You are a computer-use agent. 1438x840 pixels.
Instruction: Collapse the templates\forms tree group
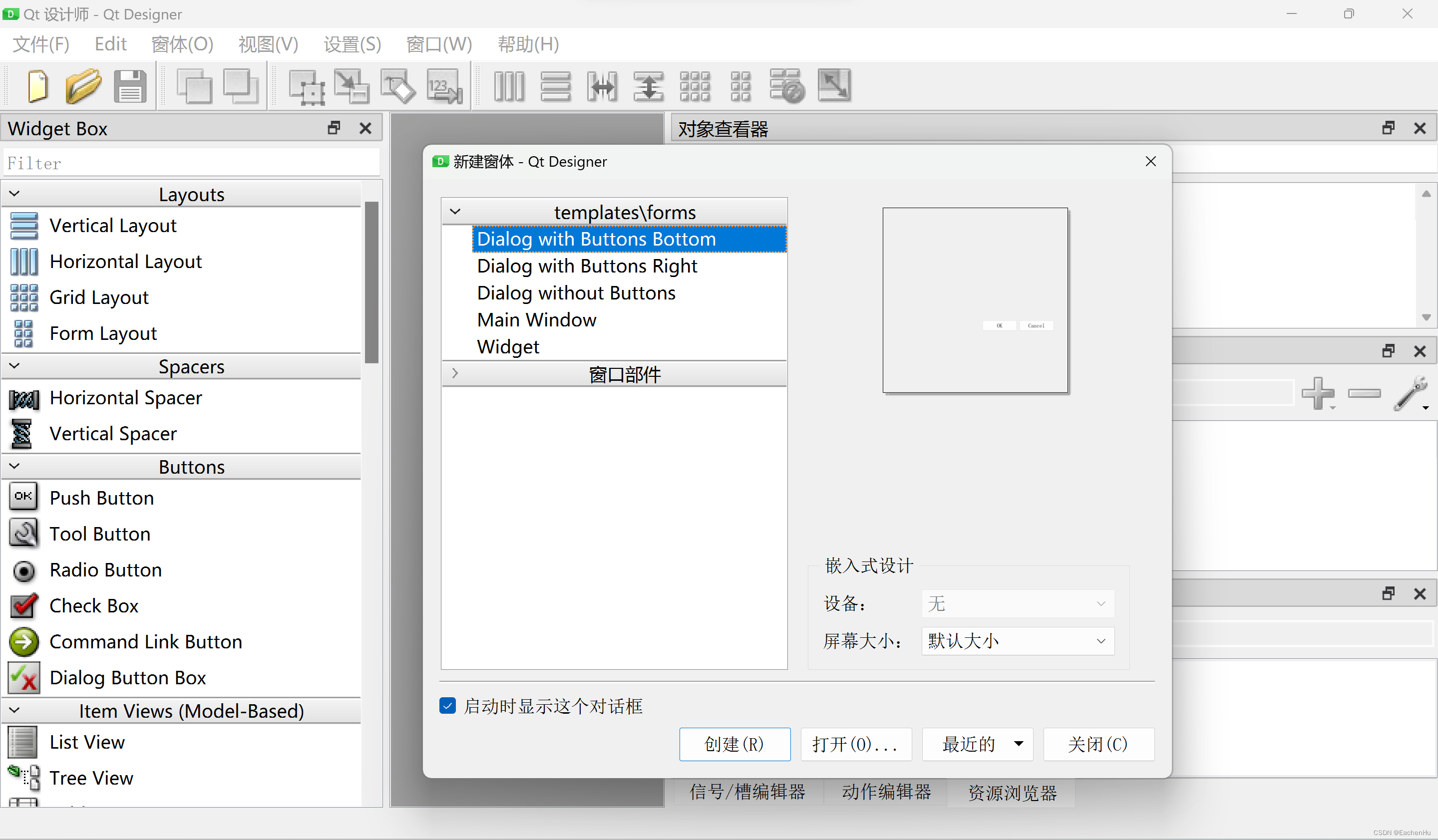click(x=455, y=212)
